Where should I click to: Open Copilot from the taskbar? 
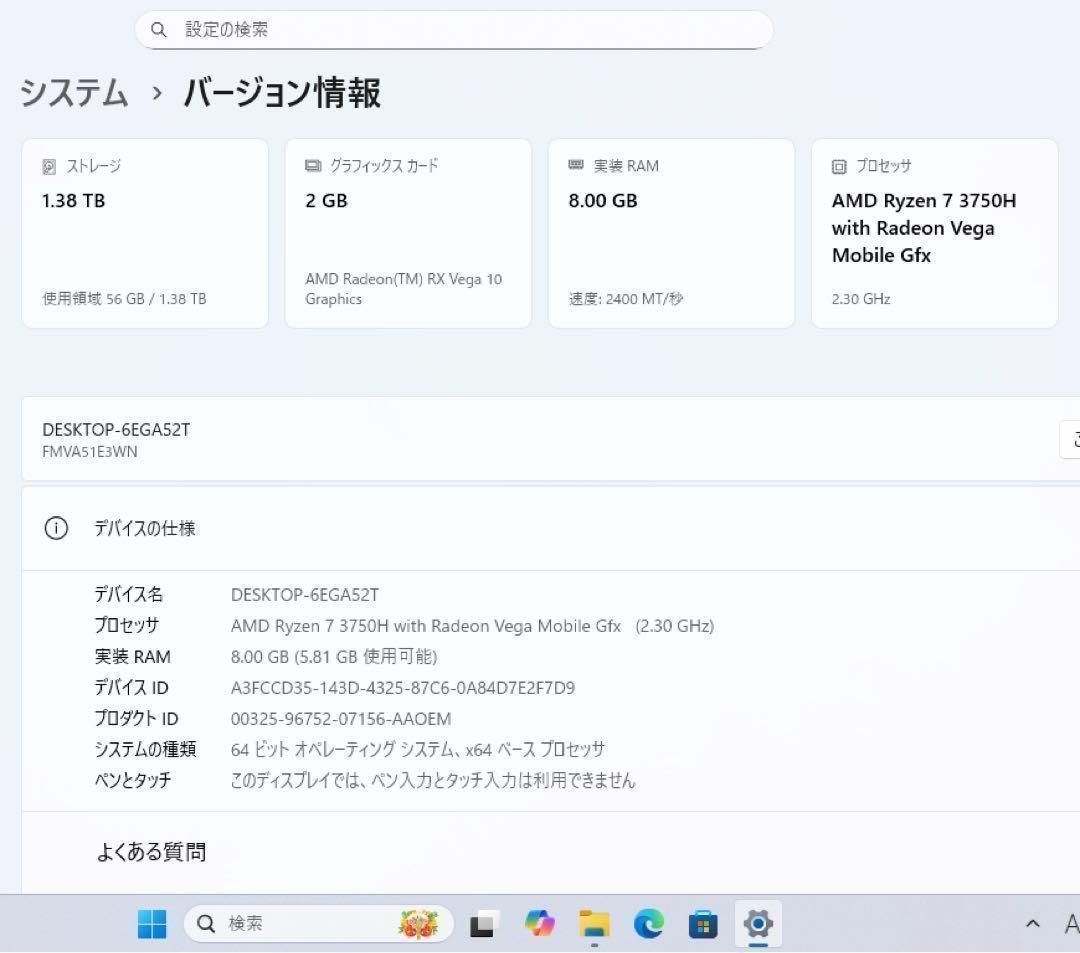[539, 924]
